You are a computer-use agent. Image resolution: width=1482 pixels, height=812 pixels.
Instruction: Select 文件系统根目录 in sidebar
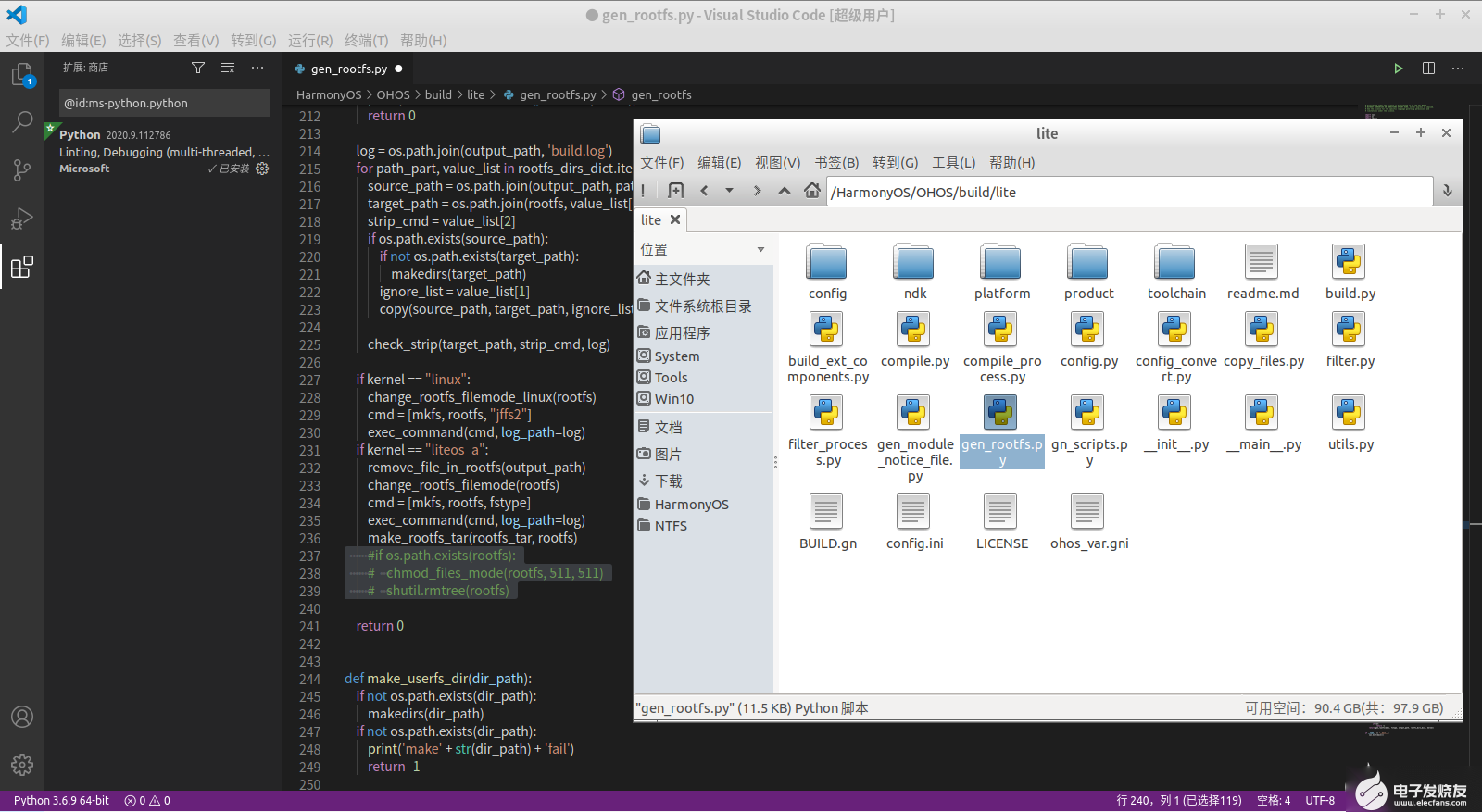(x=704, y=306)
